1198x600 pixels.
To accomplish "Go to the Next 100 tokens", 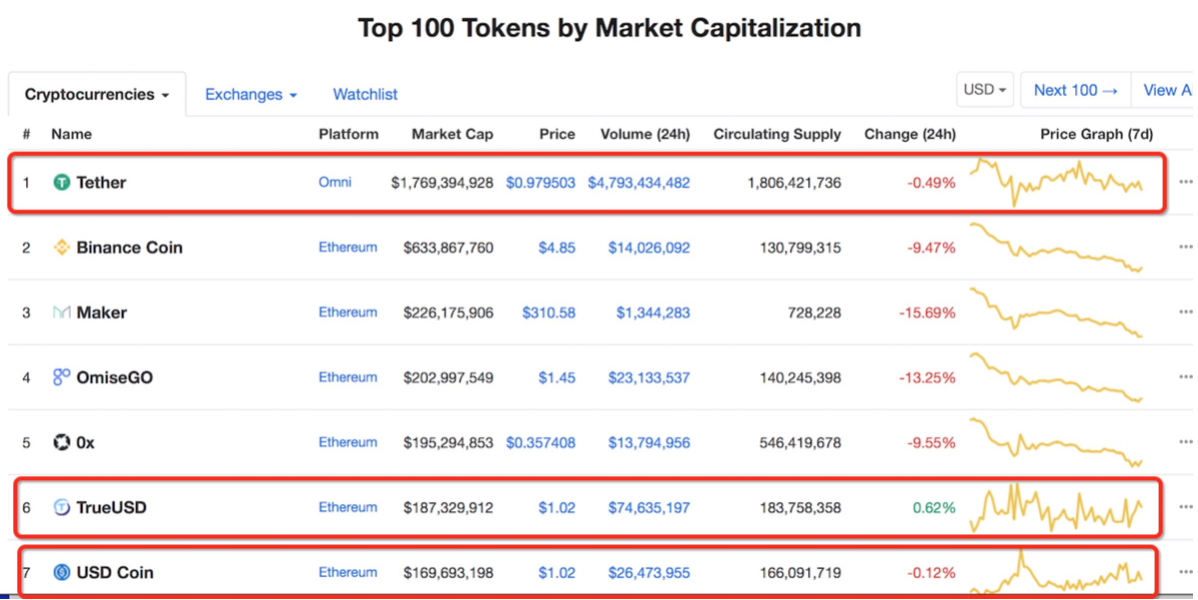I will pyautogui.click(x=1075, y=90).
